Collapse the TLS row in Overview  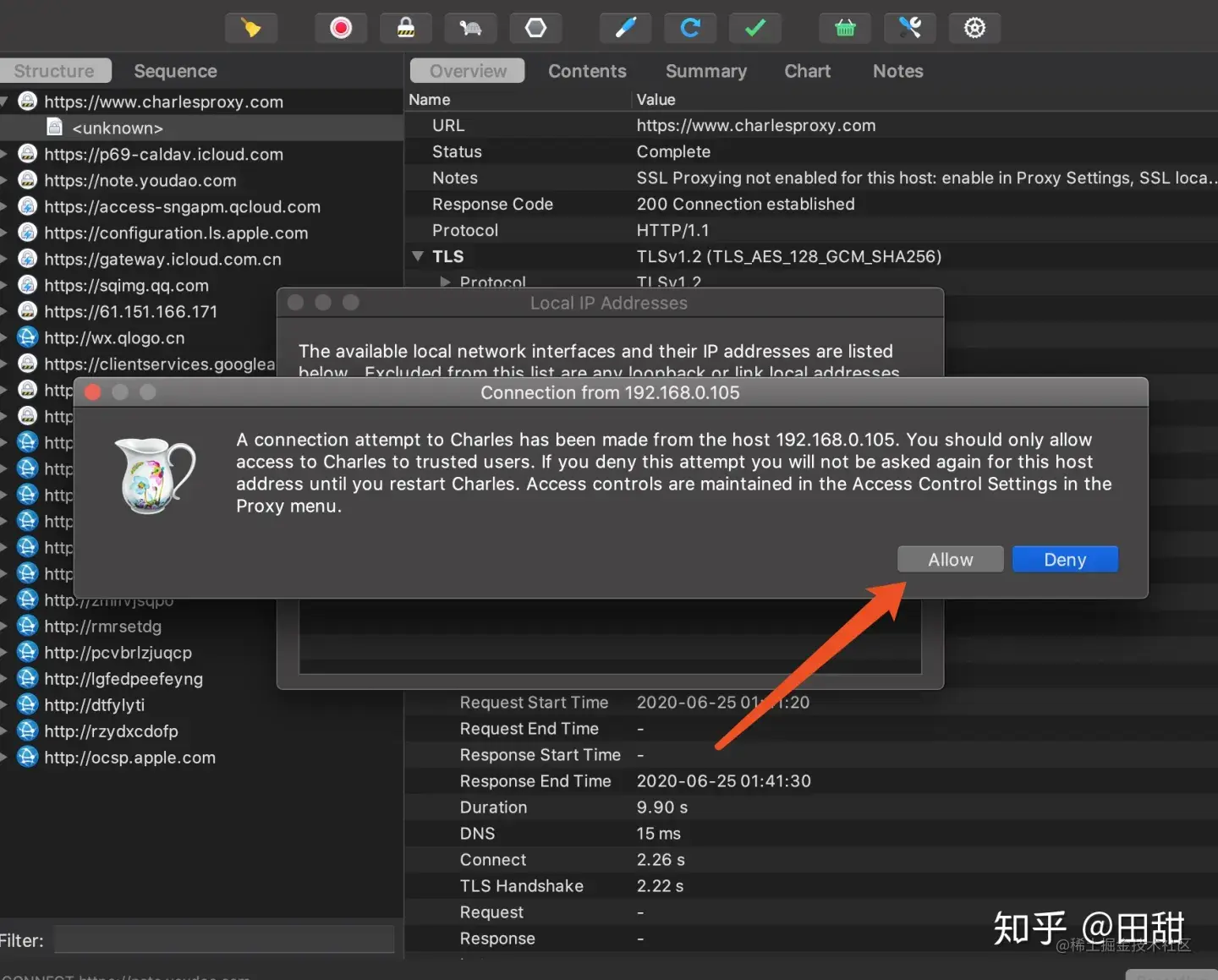tap(418, 256)
